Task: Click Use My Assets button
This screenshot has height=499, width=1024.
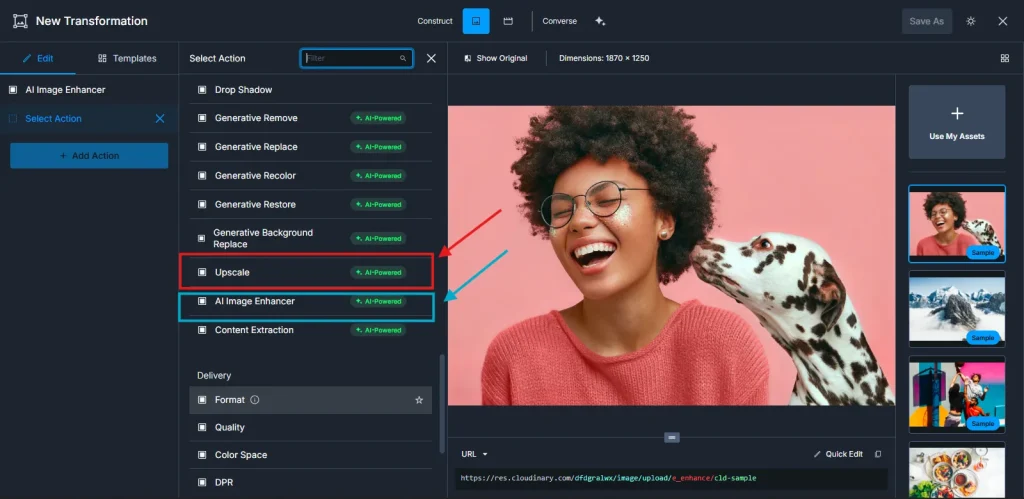Action: 957,122
